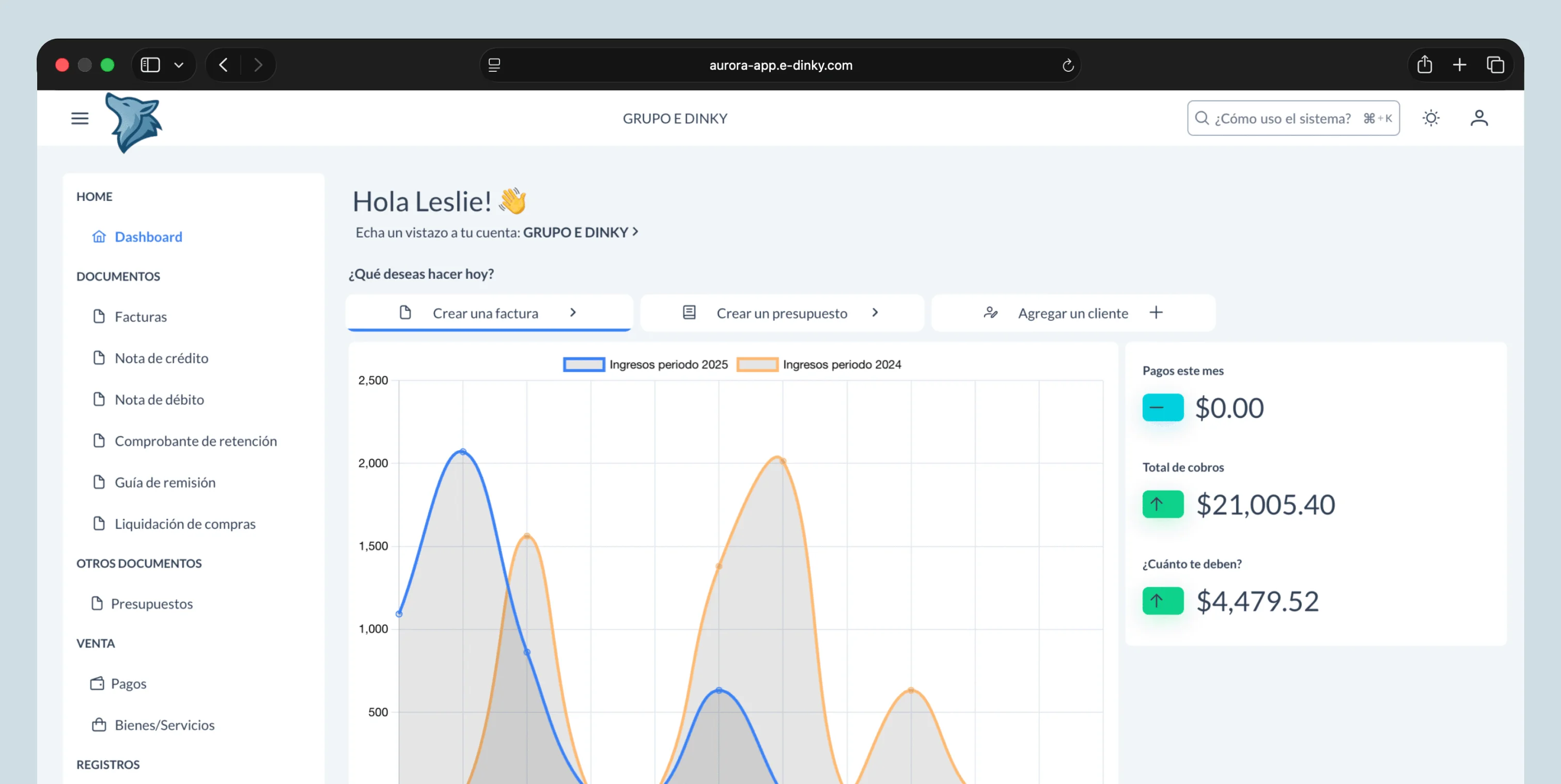Click the Nota de crédito document icon
Image resolution: width=1561 pixels, height=784 pixels.
[x=99, y=357]
